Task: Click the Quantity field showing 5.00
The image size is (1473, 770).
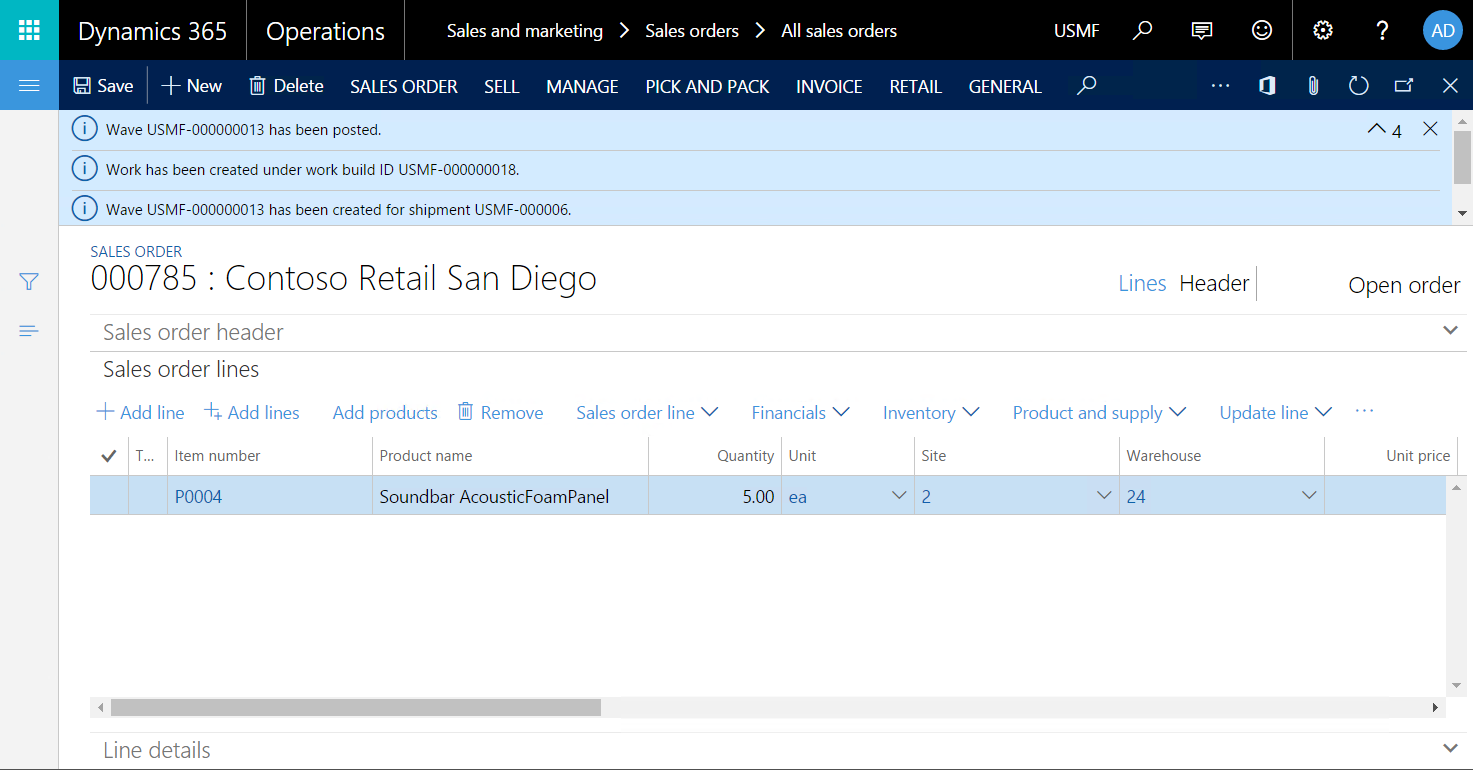Action: click(x=714, y=496)
